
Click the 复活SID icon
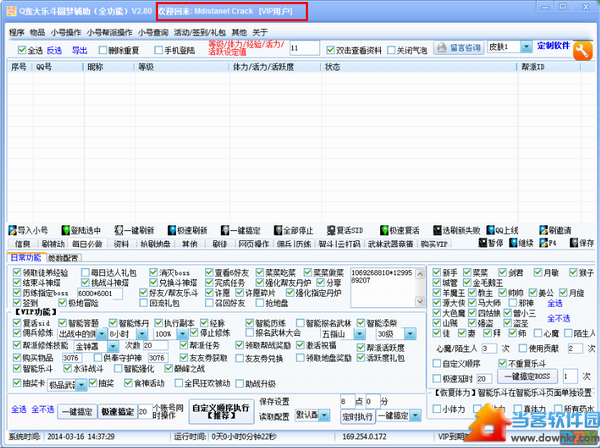tap(331, 230)
